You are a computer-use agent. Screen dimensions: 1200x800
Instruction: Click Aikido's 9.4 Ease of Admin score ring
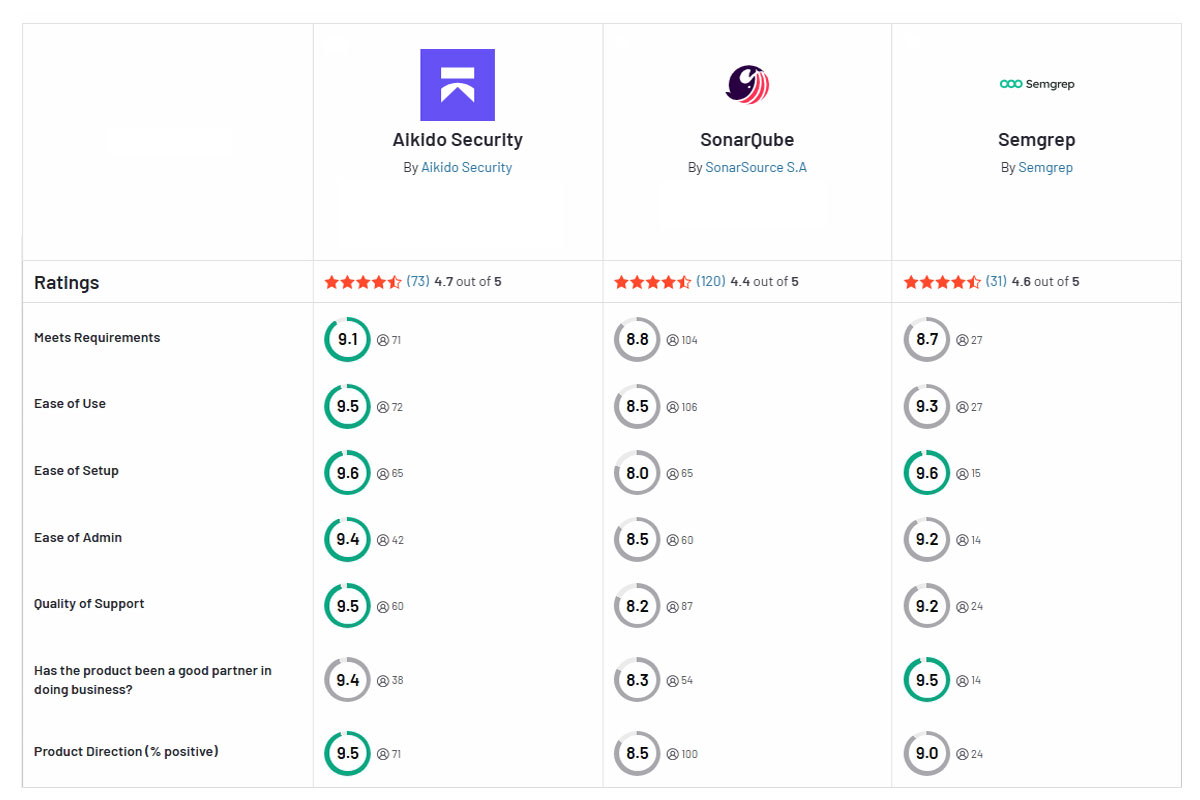pos(347,540)
